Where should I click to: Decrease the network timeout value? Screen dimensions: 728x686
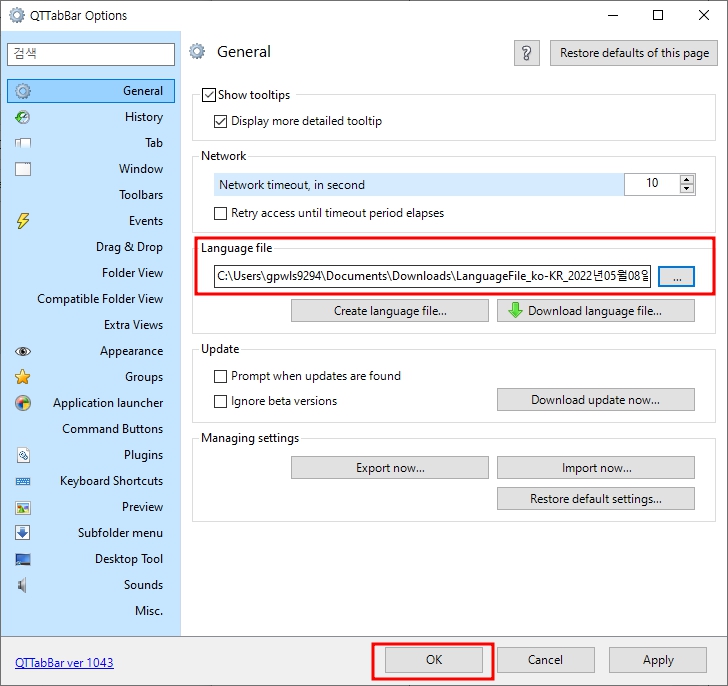click(x=687, y=189)
